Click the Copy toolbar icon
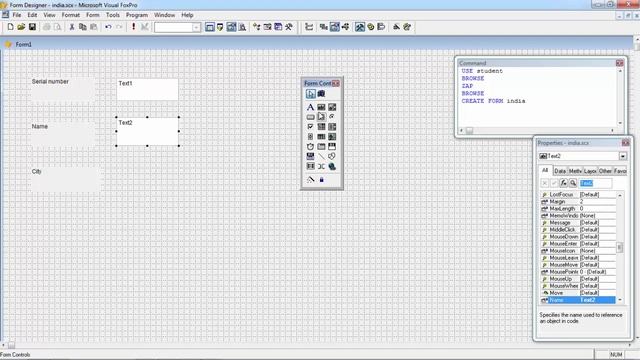 (x=82, y=27)
